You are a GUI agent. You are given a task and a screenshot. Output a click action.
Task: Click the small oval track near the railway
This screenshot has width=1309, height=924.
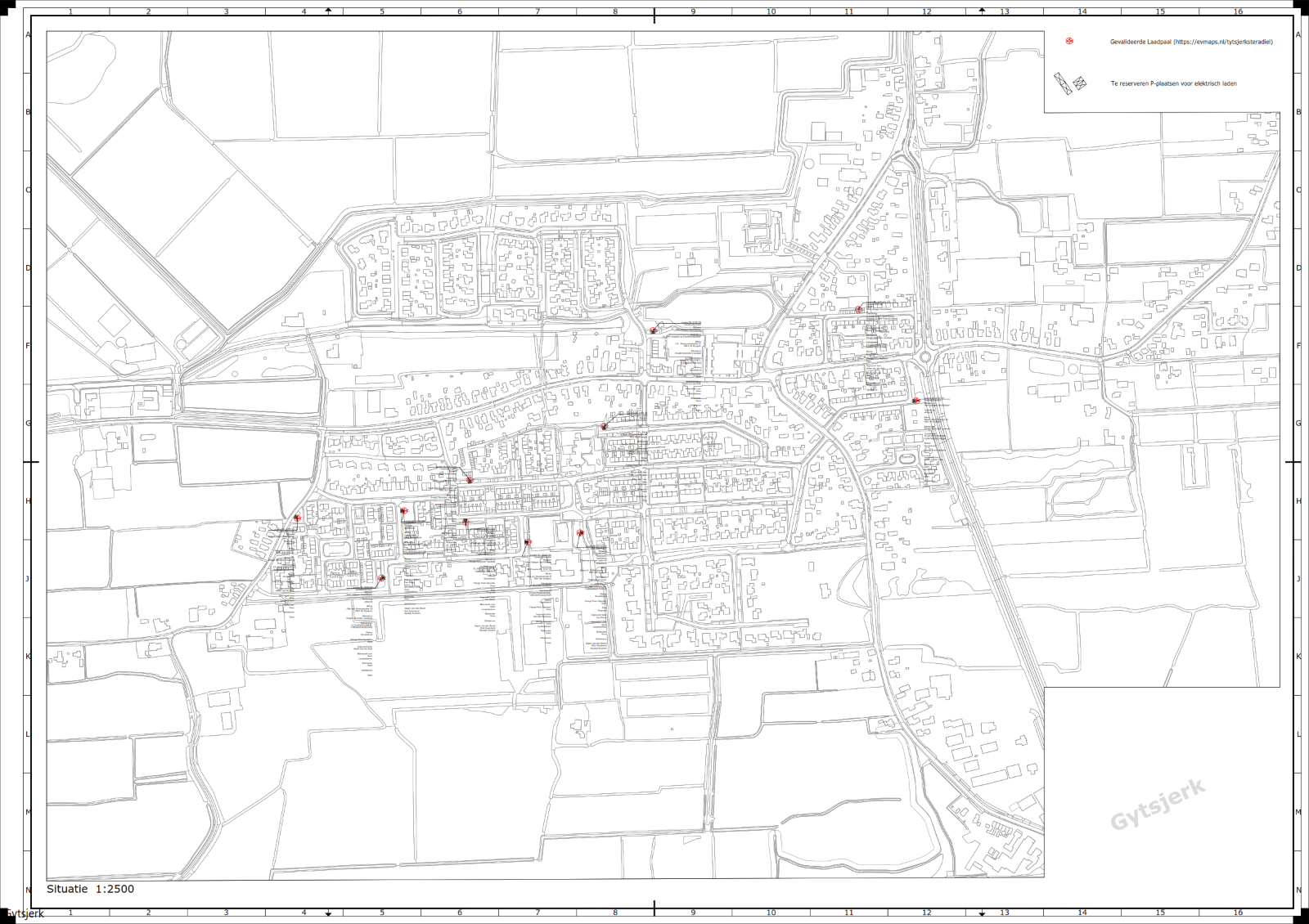tap(906, 459)
